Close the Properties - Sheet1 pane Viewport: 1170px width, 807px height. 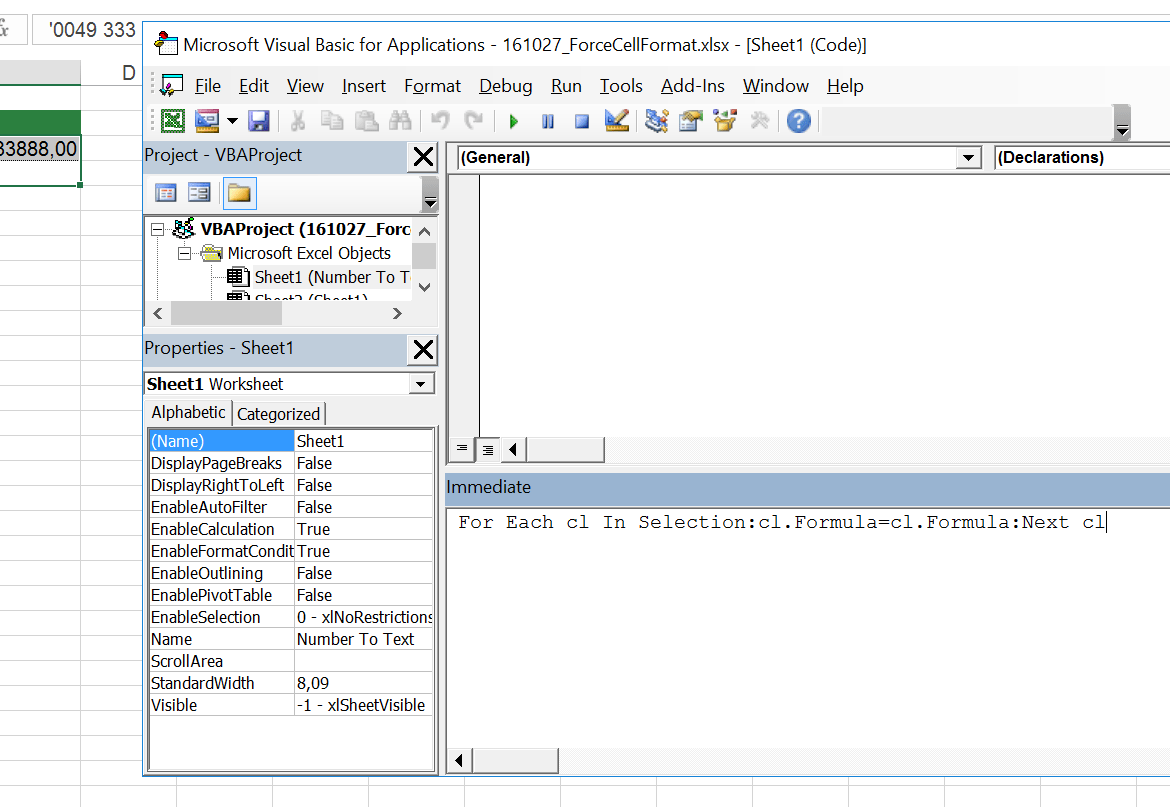point(423,349)
